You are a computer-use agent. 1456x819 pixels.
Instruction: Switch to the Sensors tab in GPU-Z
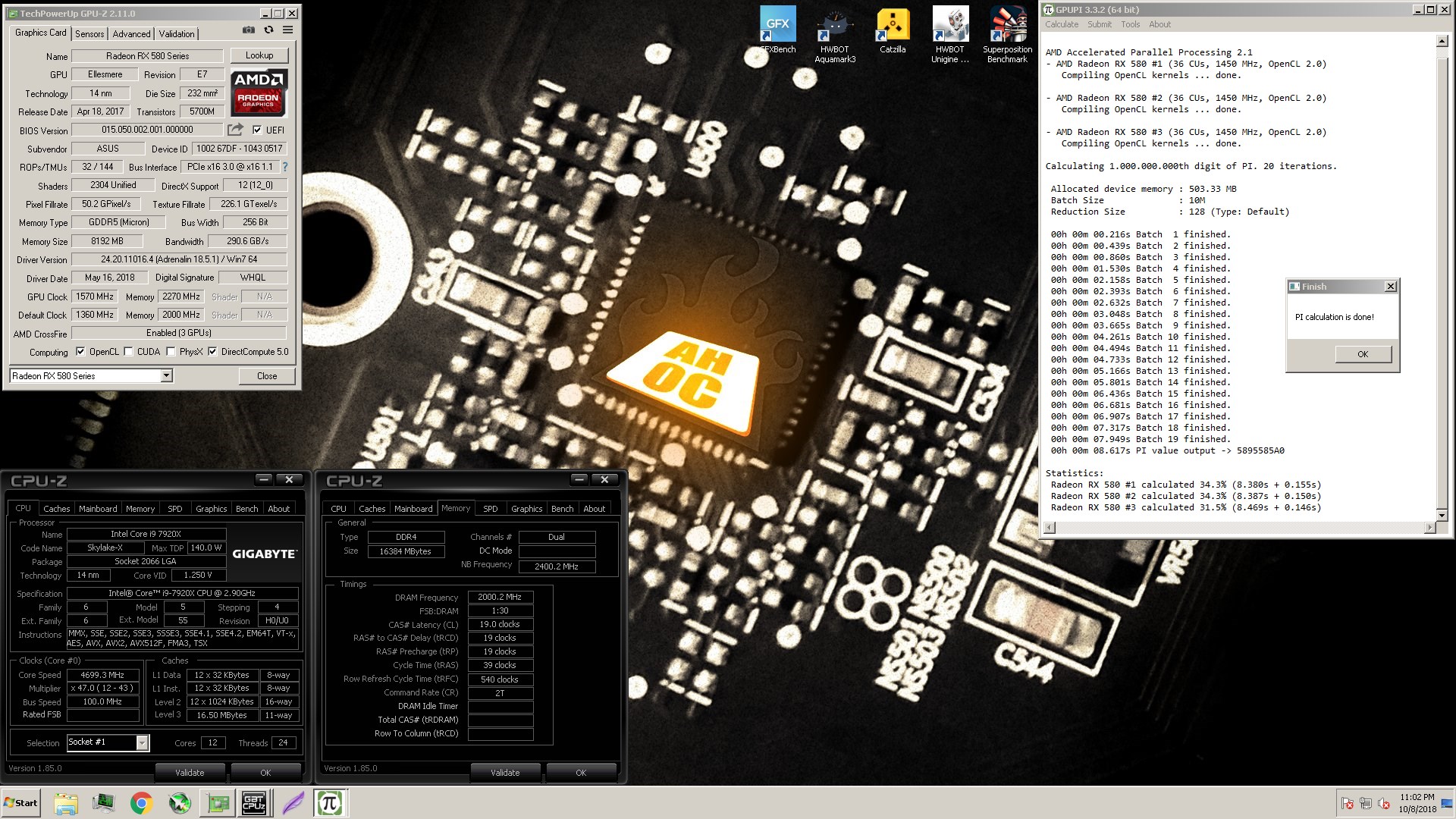click(x=89, y=34)
